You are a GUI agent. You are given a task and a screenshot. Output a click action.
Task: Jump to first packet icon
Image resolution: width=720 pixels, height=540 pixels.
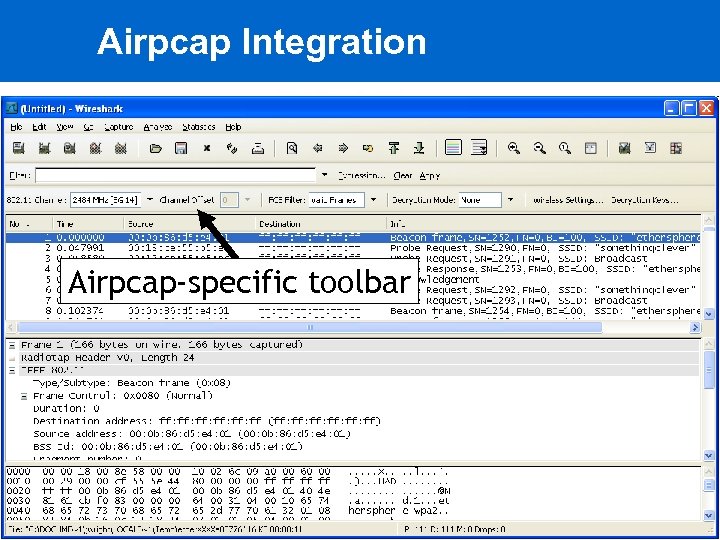[x=394, y=148]
